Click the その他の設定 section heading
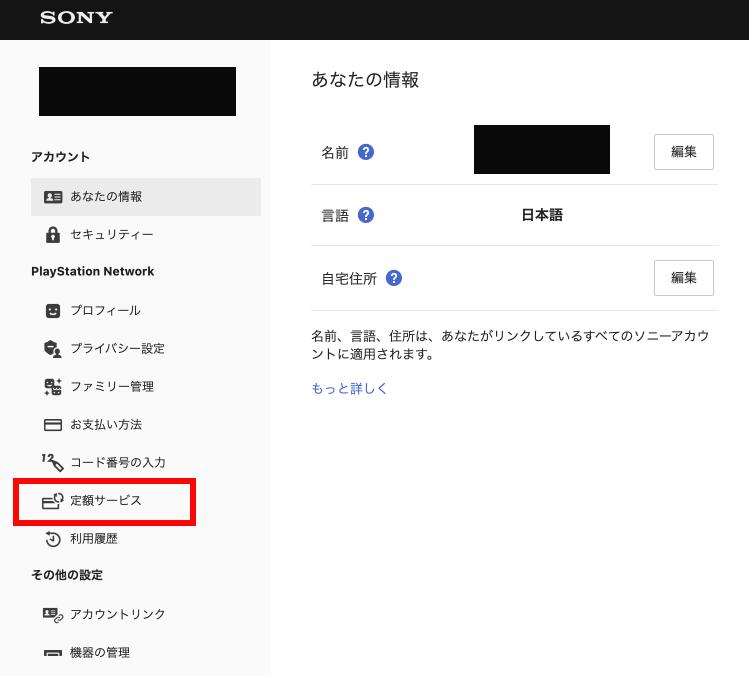This screenshot has width=749, height=676. pyautogui.click(x=67, y=575)
